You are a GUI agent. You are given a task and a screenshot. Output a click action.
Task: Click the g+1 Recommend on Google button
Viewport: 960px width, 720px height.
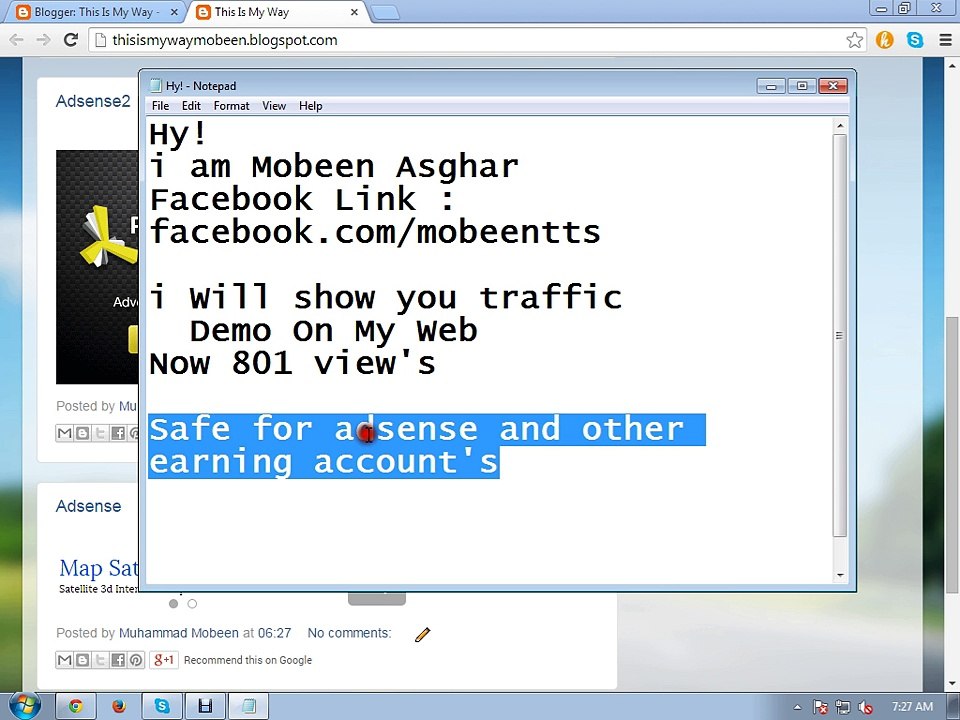coord(163,660)
